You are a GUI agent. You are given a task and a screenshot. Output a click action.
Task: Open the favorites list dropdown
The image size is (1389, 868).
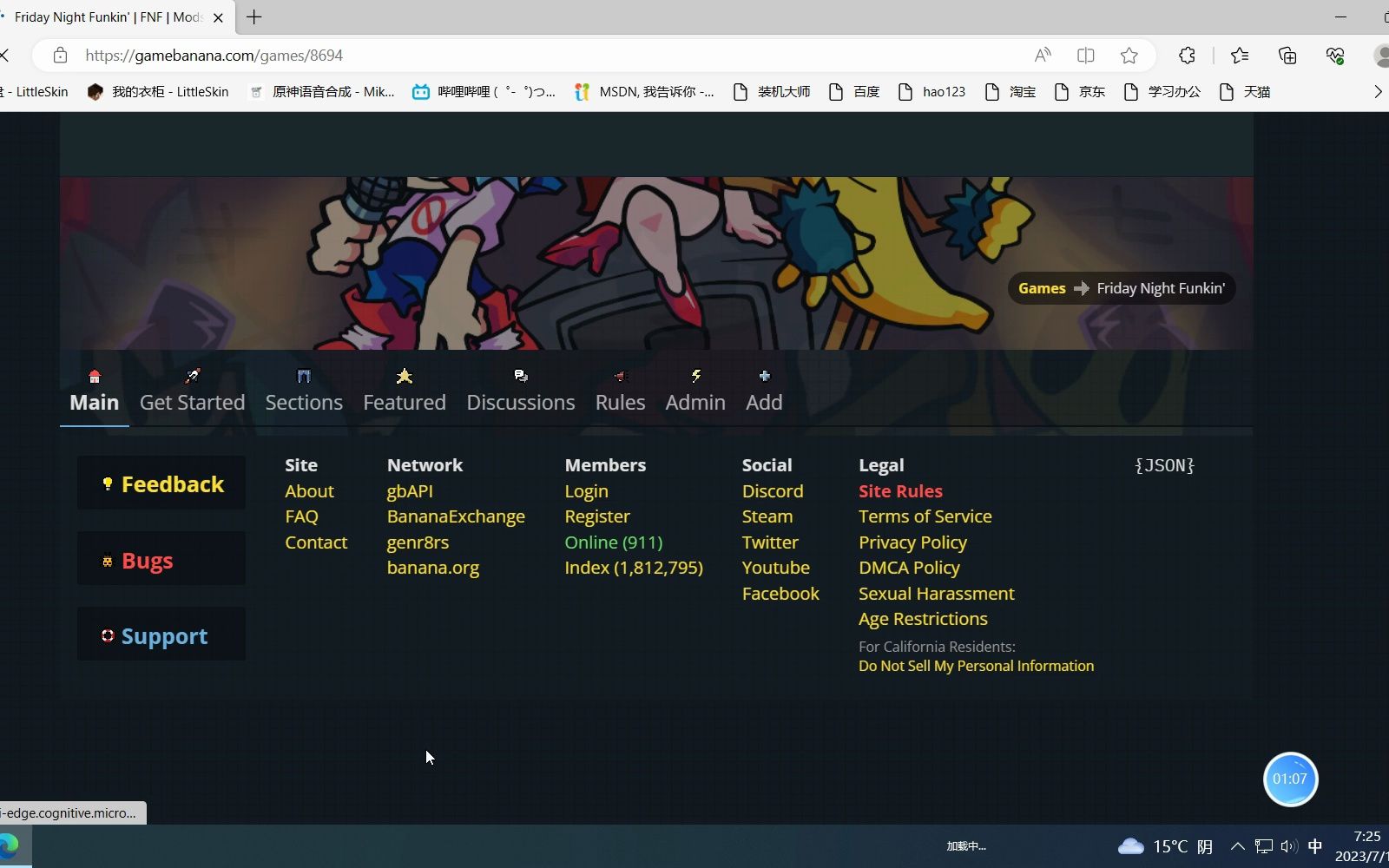click(1240, 55)
